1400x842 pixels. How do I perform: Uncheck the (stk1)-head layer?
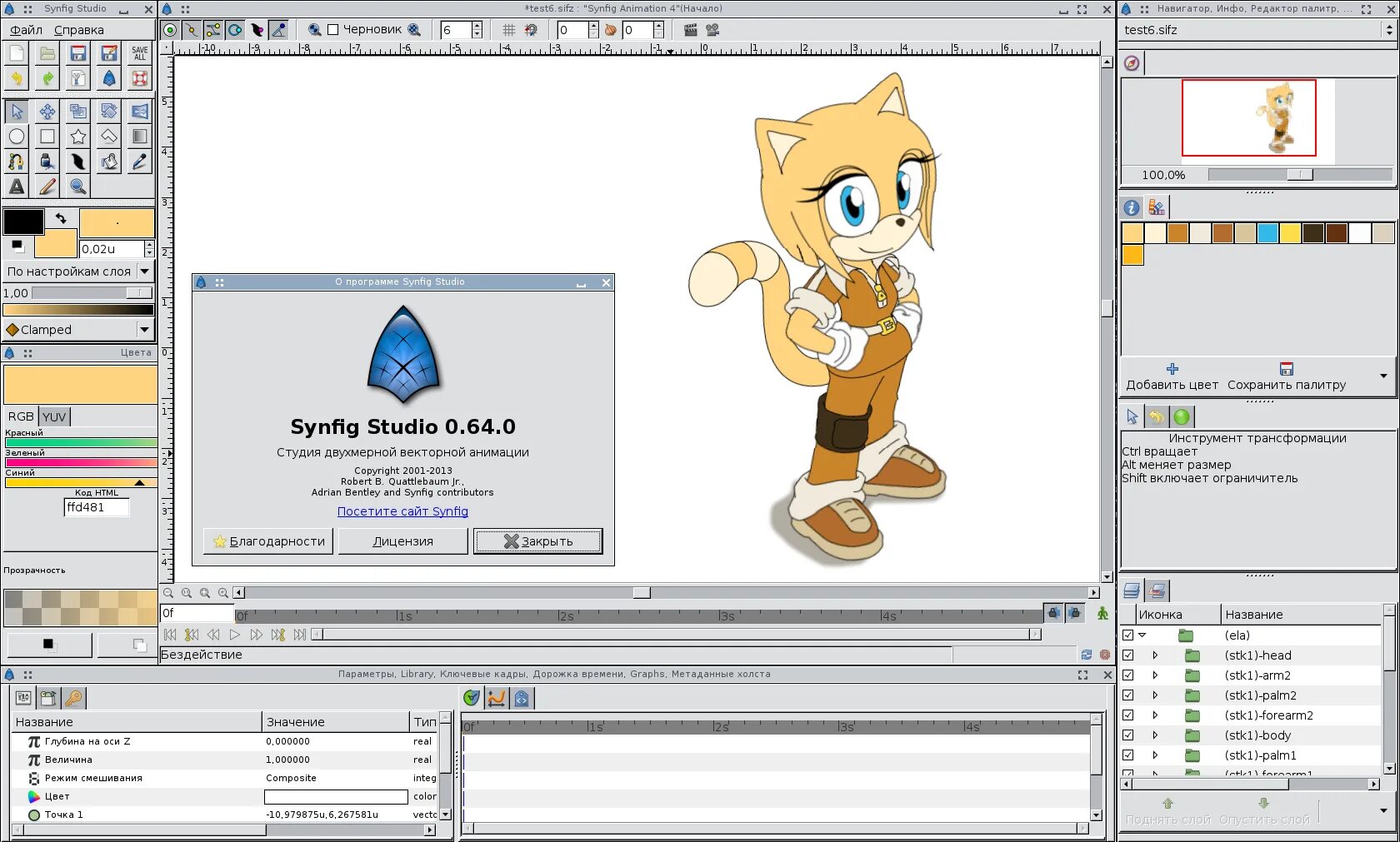pos(1128,655)
